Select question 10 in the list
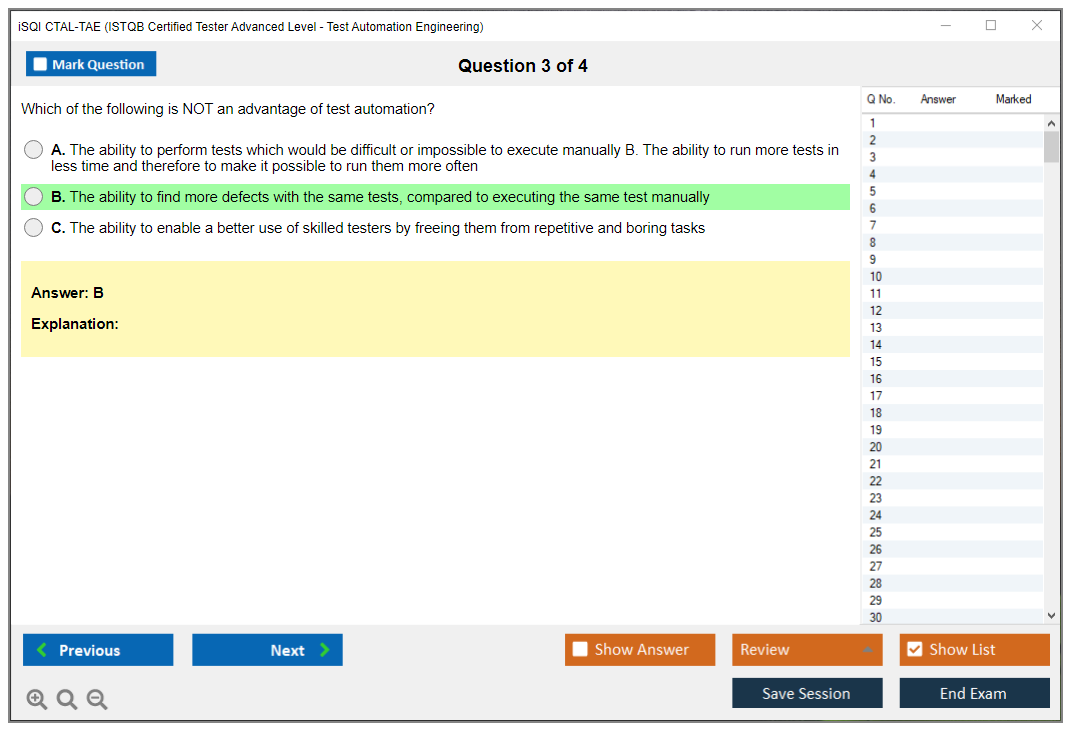Viewport: 1075px width, 735px height. click(x=876, y=277)
